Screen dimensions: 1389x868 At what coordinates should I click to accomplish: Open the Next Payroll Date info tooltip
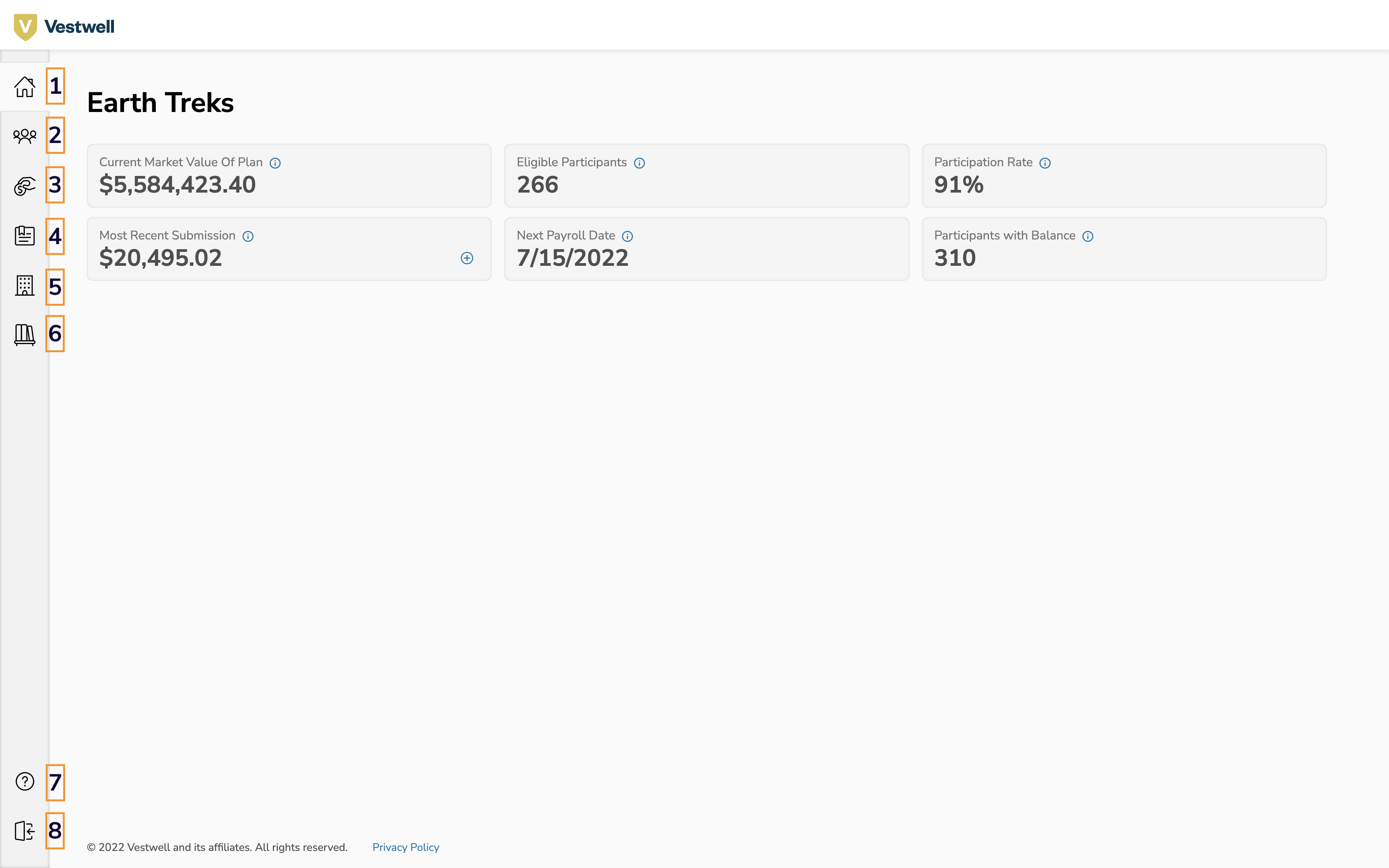coord(627,236)
